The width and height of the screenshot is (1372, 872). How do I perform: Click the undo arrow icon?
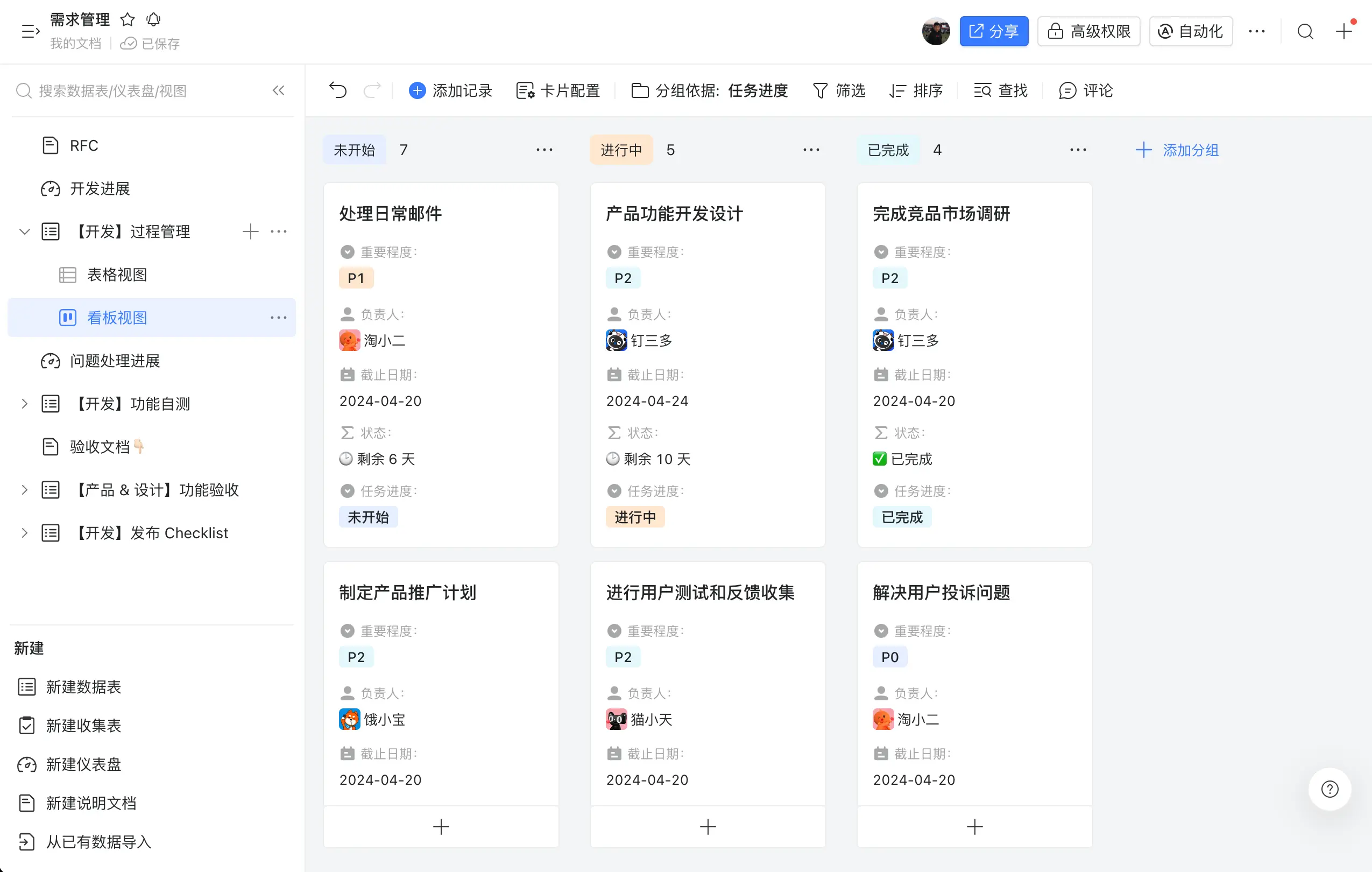(338, 90)
